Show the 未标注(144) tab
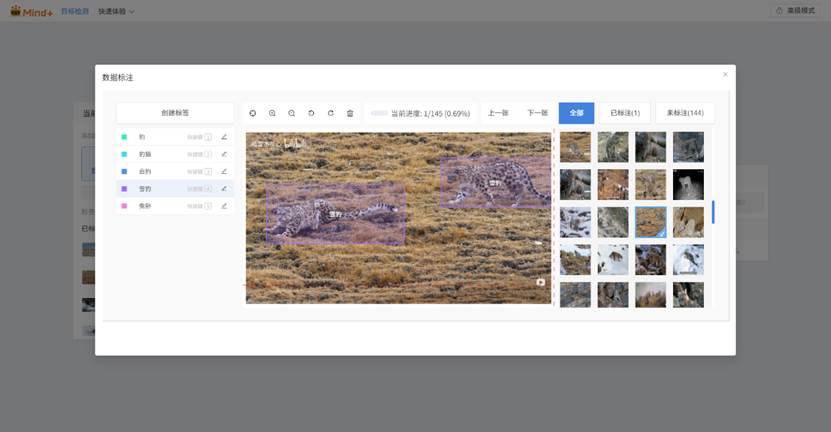Image resolution: width=831 pixels, height=432 pixels. 685,113
